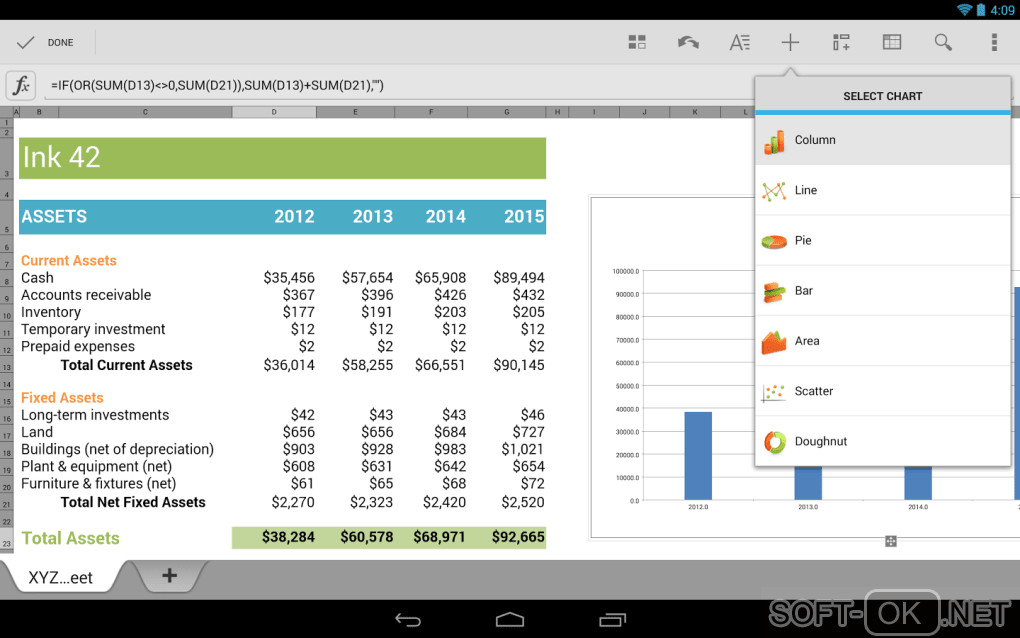
Task: Add a new sheet tab
Action: tap(170, 576)
